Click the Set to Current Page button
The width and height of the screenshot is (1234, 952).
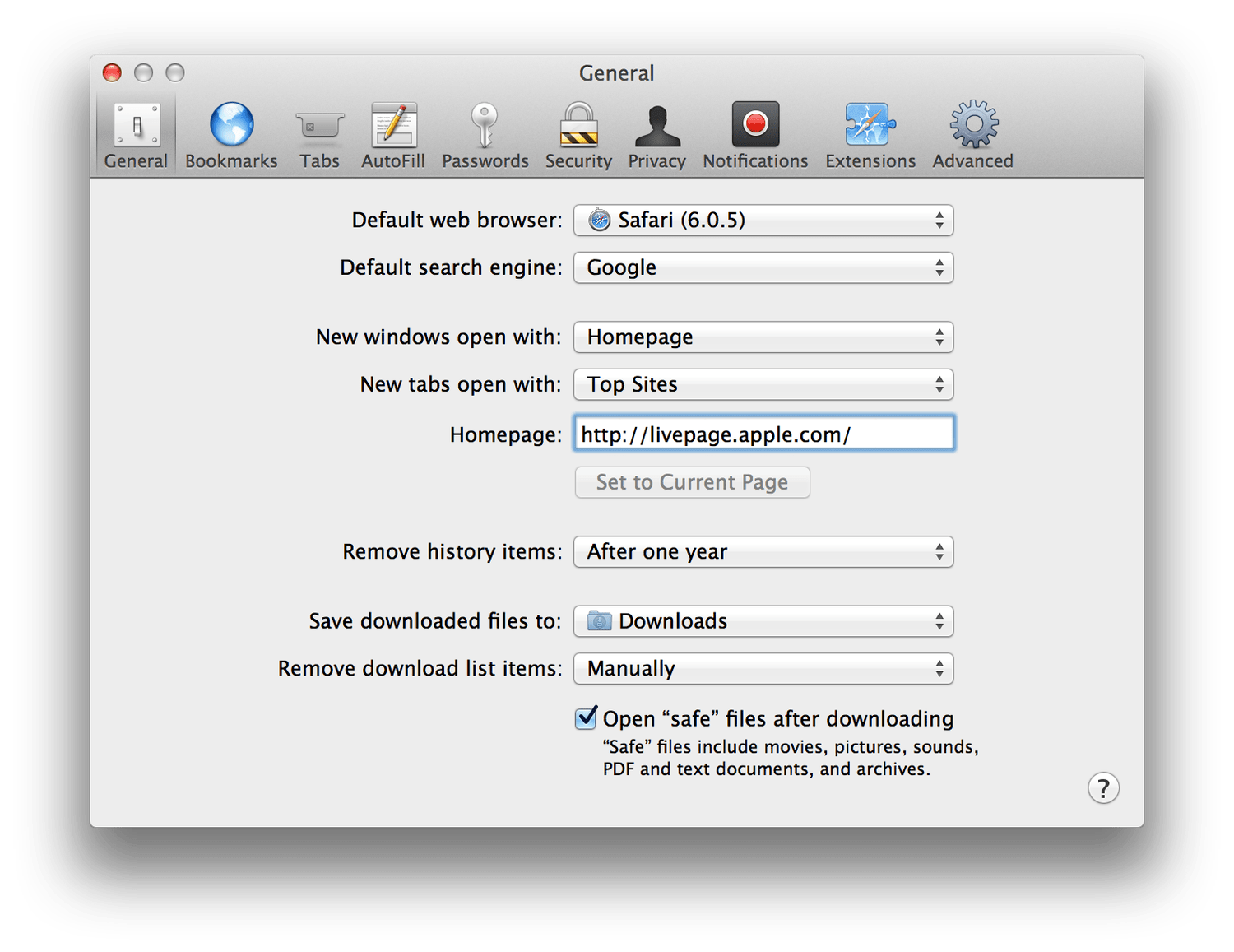pos(692,482)
